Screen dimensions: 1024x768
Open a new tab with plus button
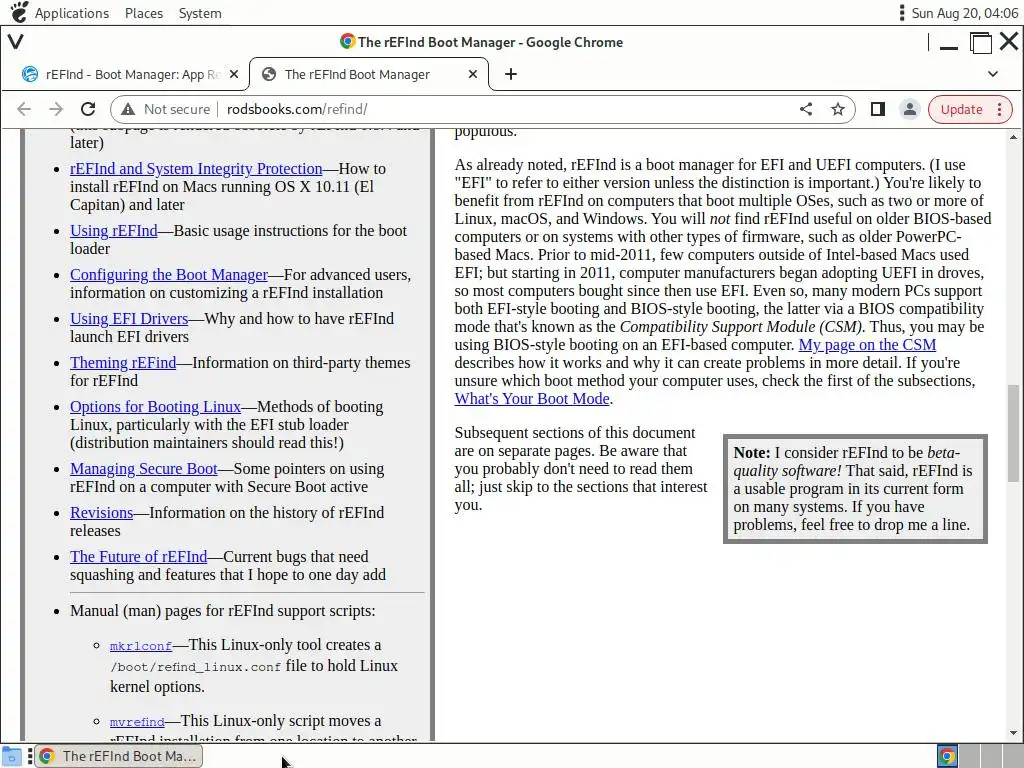[x=511, y=74]
